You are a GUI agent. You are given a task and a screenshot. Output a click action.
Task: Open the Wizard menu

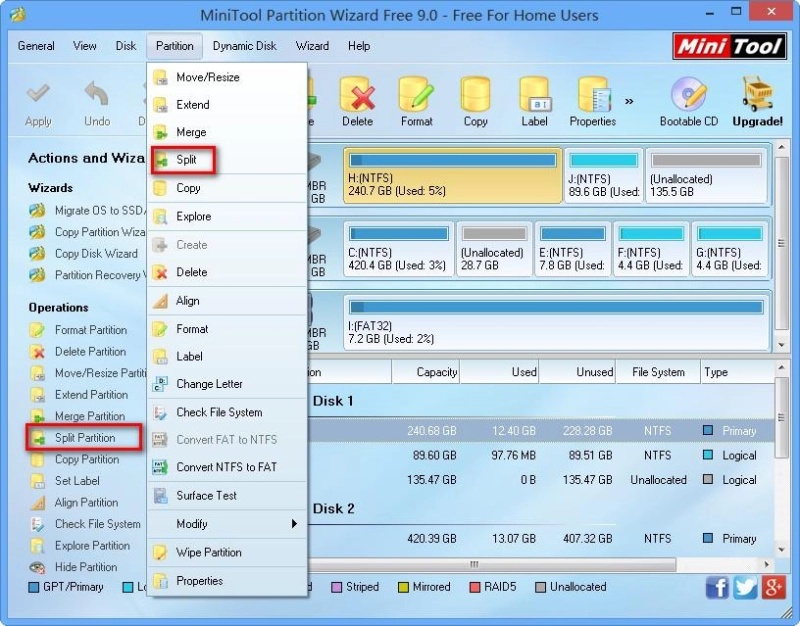pyautogui.click(x=313, y=46)
